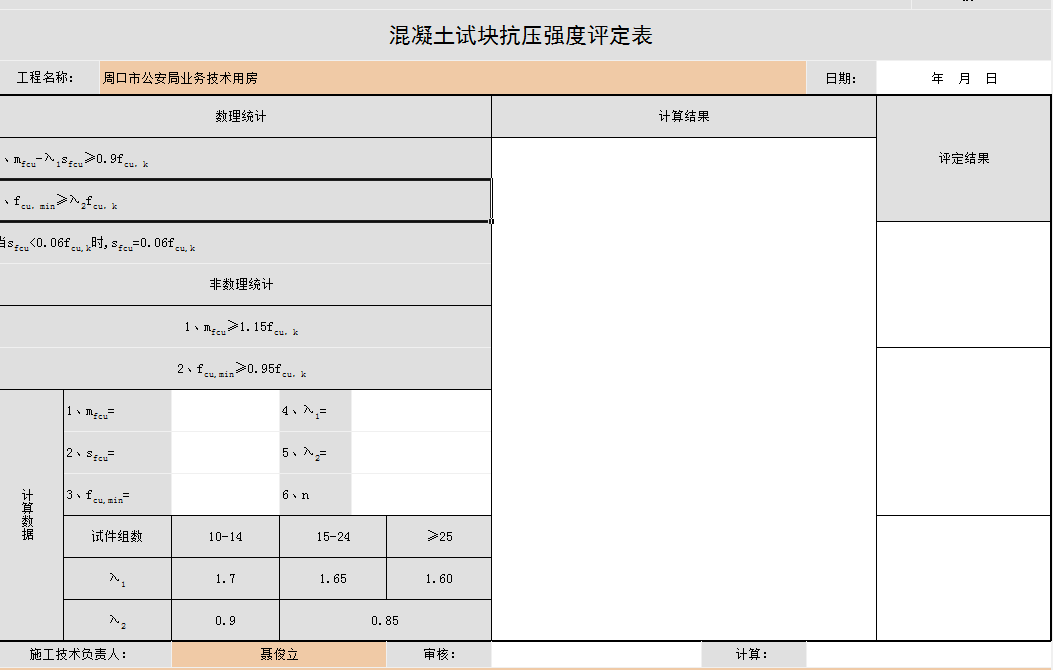Click the name cell 聂俊立
The image size is (1053, 670).
pos(278,655)
